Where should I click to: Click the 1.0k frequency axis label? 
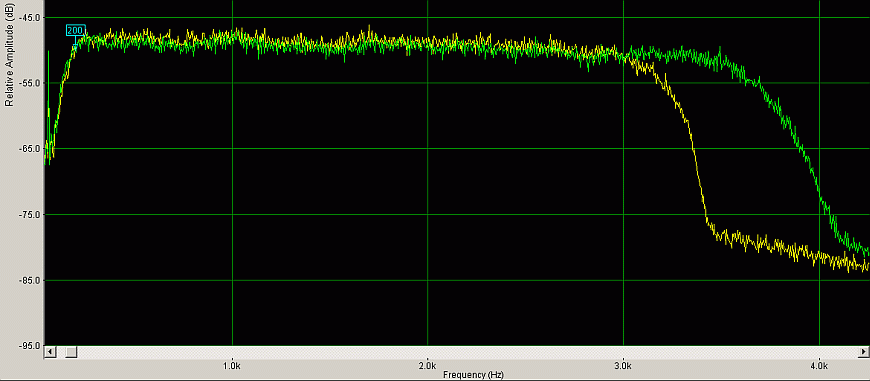(x=231, y=366)
